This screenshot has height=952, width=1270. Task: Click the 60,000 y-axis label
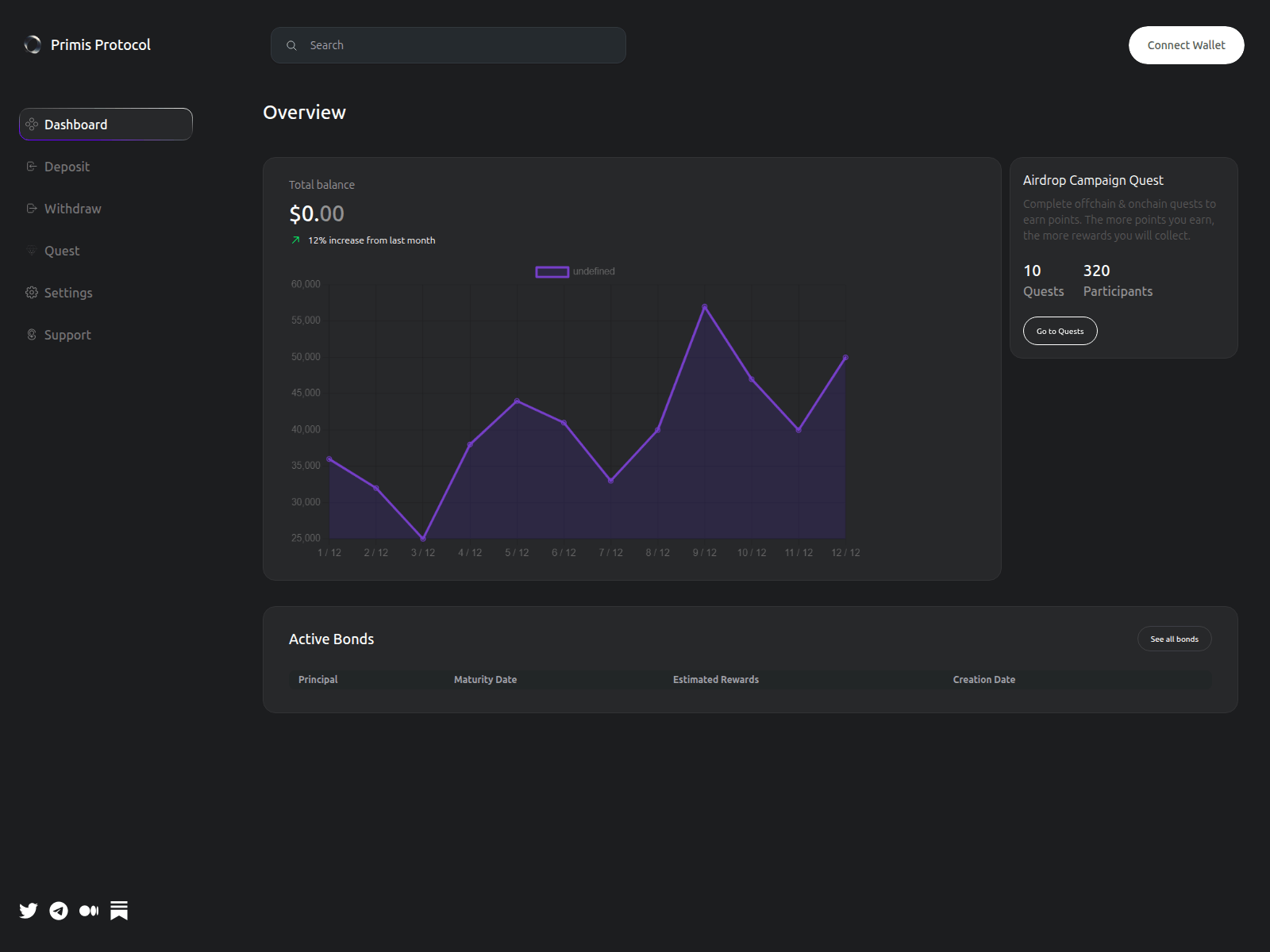click(306, 284)
